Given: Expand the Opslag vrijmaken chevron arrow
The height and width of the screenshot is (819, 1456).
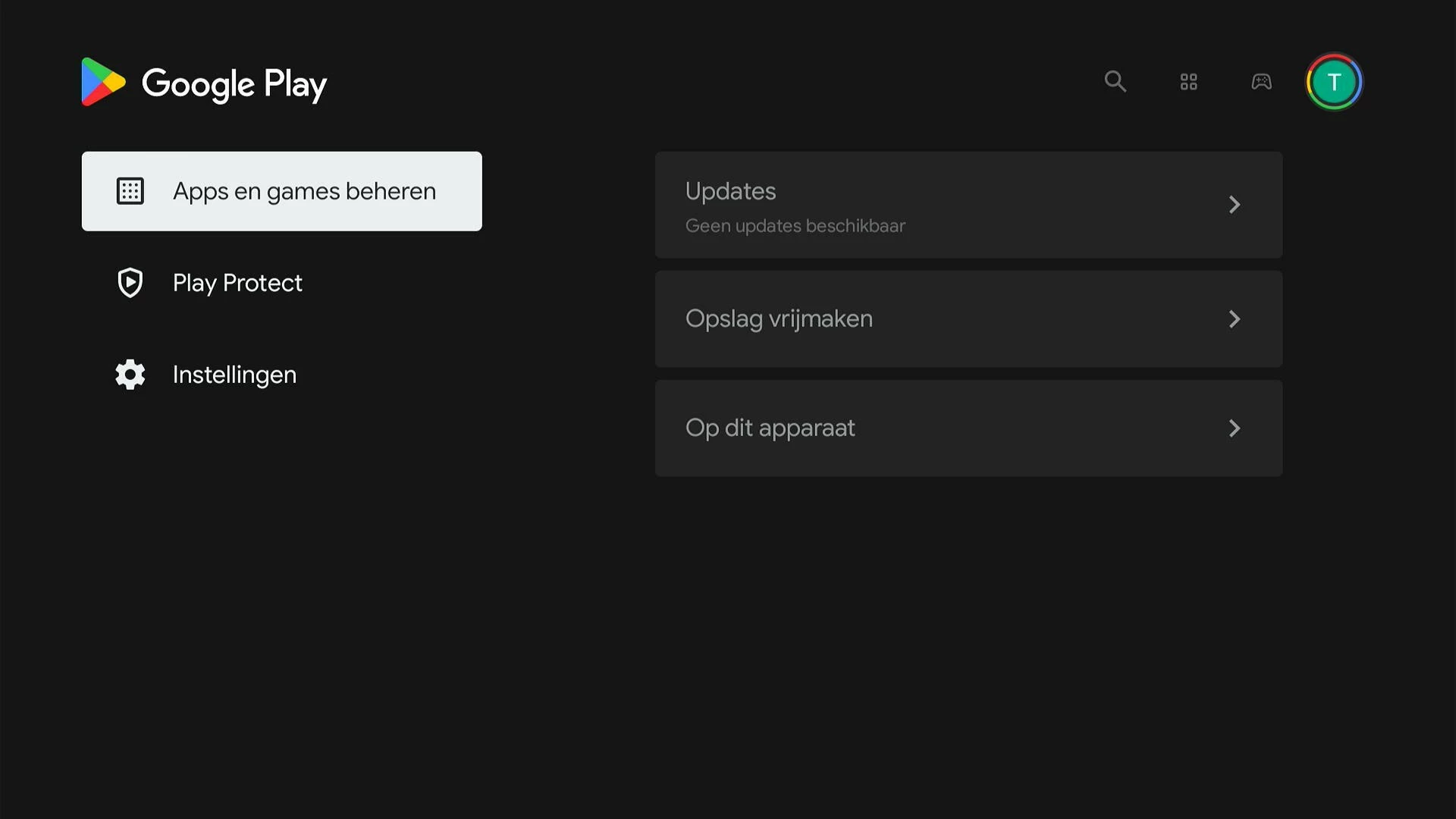Looking at the screenshot, I should pos(1234,319).
